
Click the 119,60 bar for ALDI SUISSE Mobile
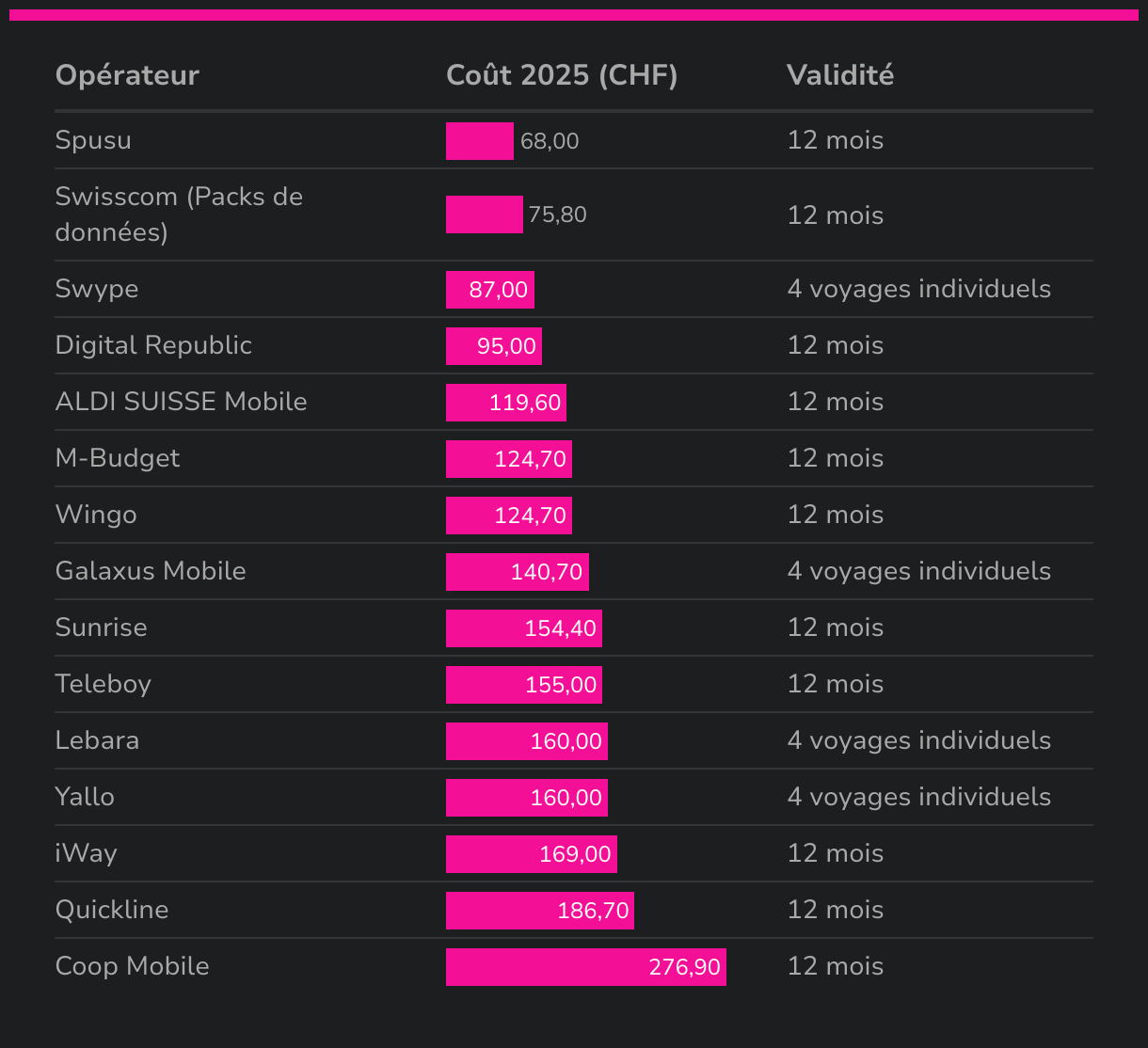tap(506, 403)
